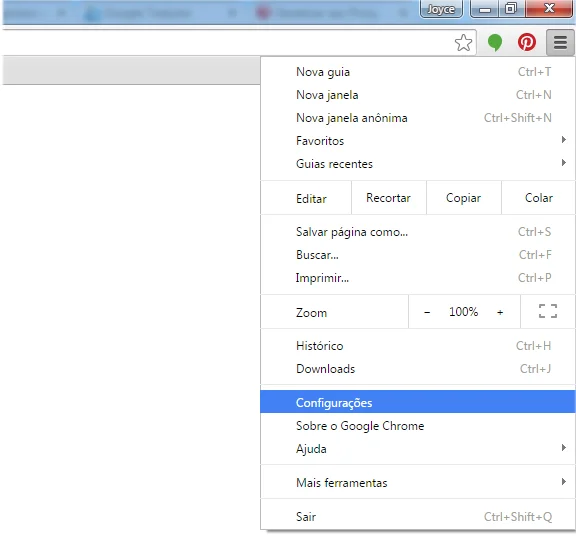Decrease zoom with the minus button
The height and width of the screenshot is (540, 576).
[x=427, y=312]
